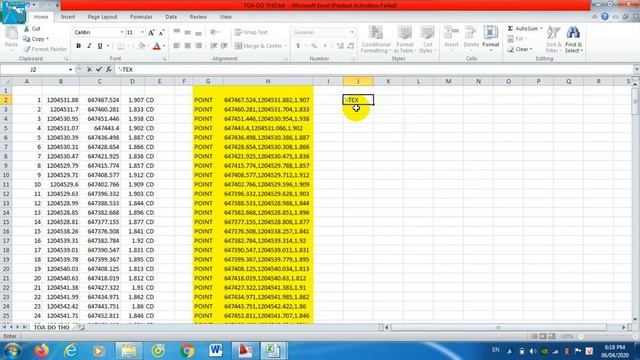Confirm entry with the checkmark

99,69
